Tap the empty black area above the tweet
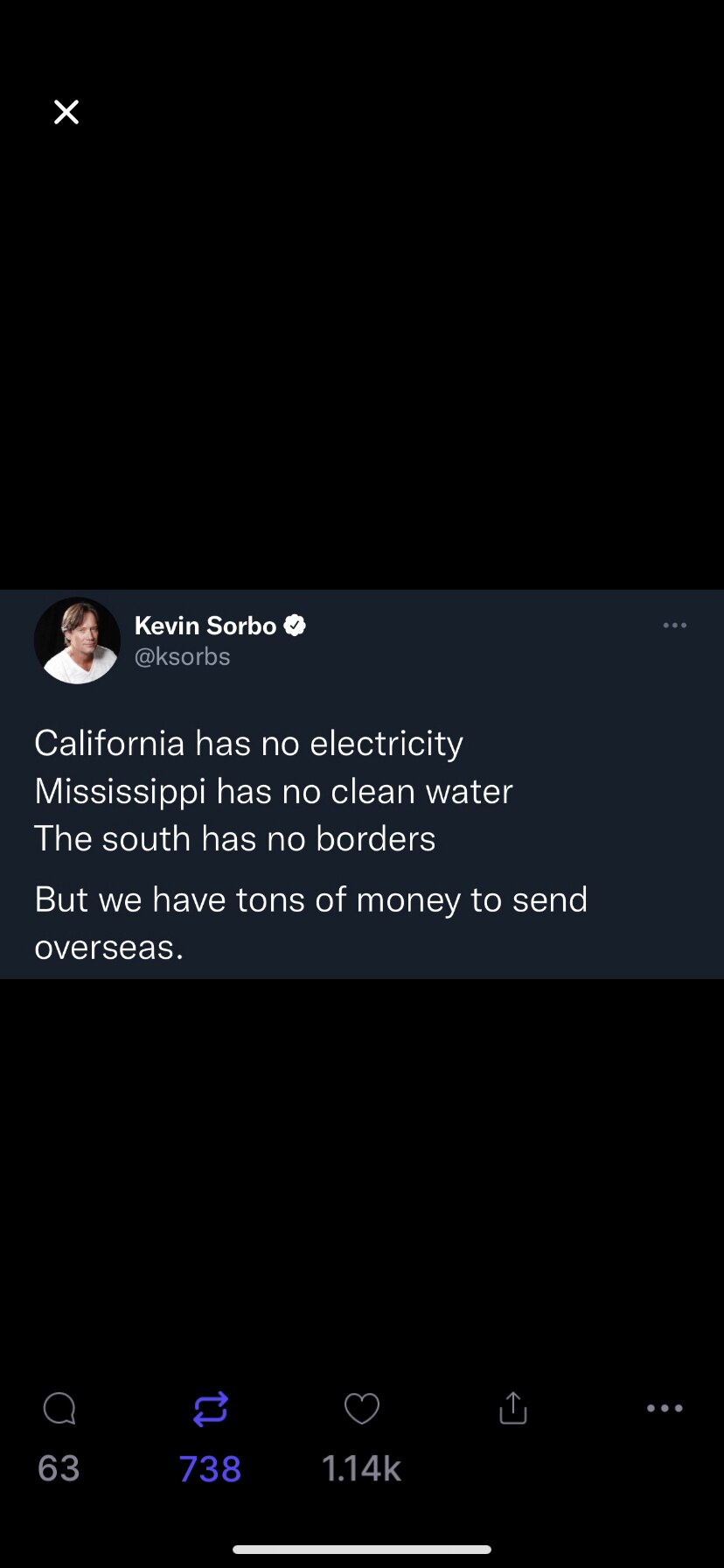 click(x=362, y=350)
